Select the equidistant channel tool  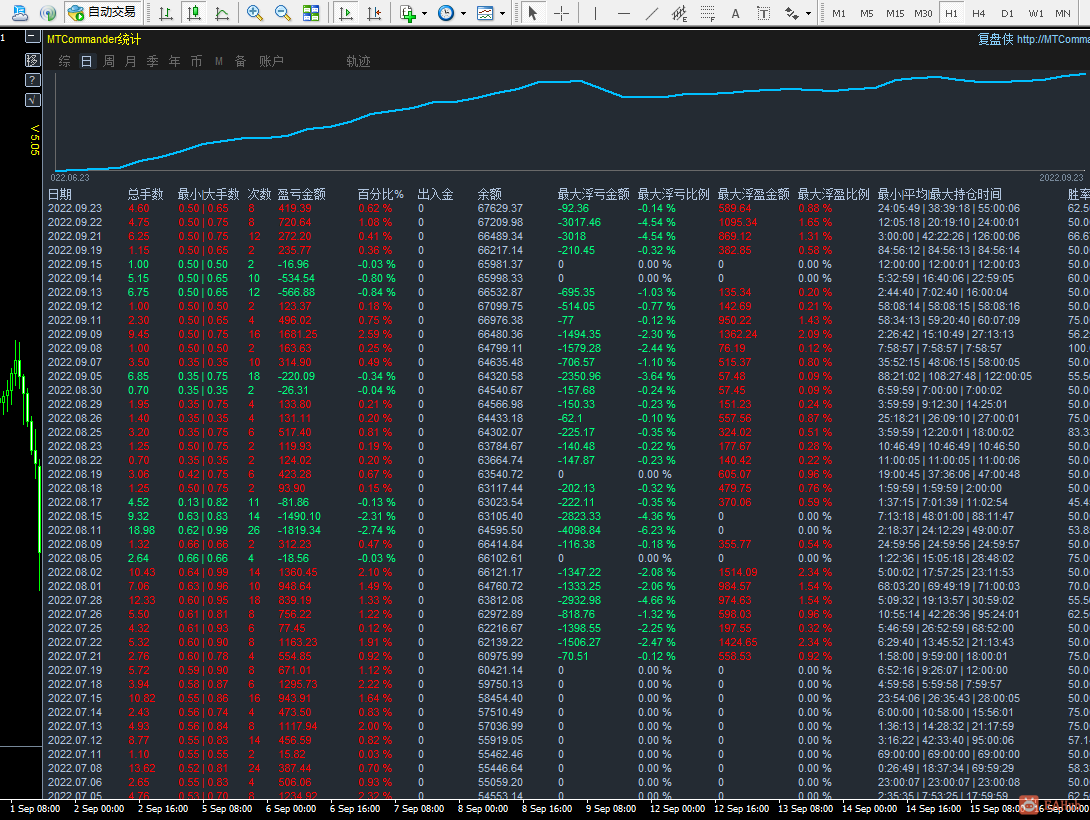click(679, 13)
